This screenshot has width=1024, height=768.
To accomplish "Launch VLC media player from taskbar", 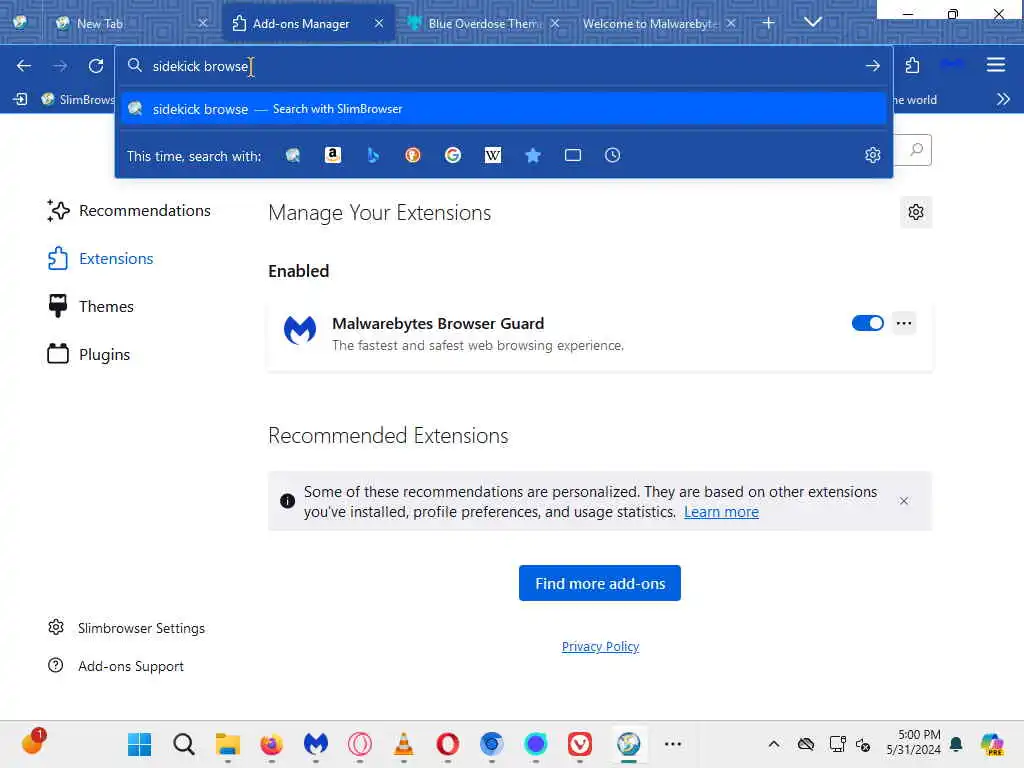I will (x=404, y=744).
